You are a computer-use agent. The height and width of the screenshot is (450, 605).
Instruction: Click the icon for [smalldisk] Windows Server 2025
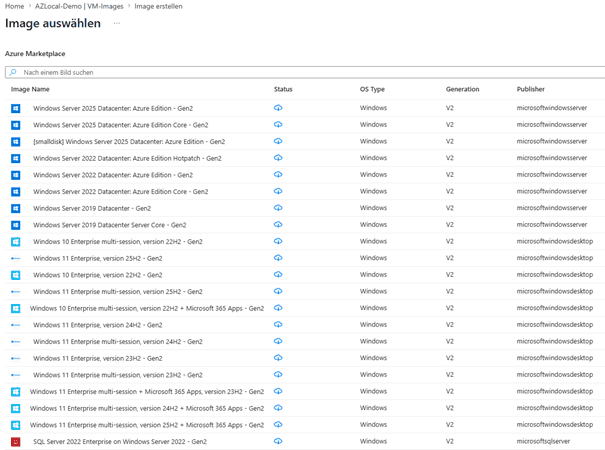(x=16, y=141)
